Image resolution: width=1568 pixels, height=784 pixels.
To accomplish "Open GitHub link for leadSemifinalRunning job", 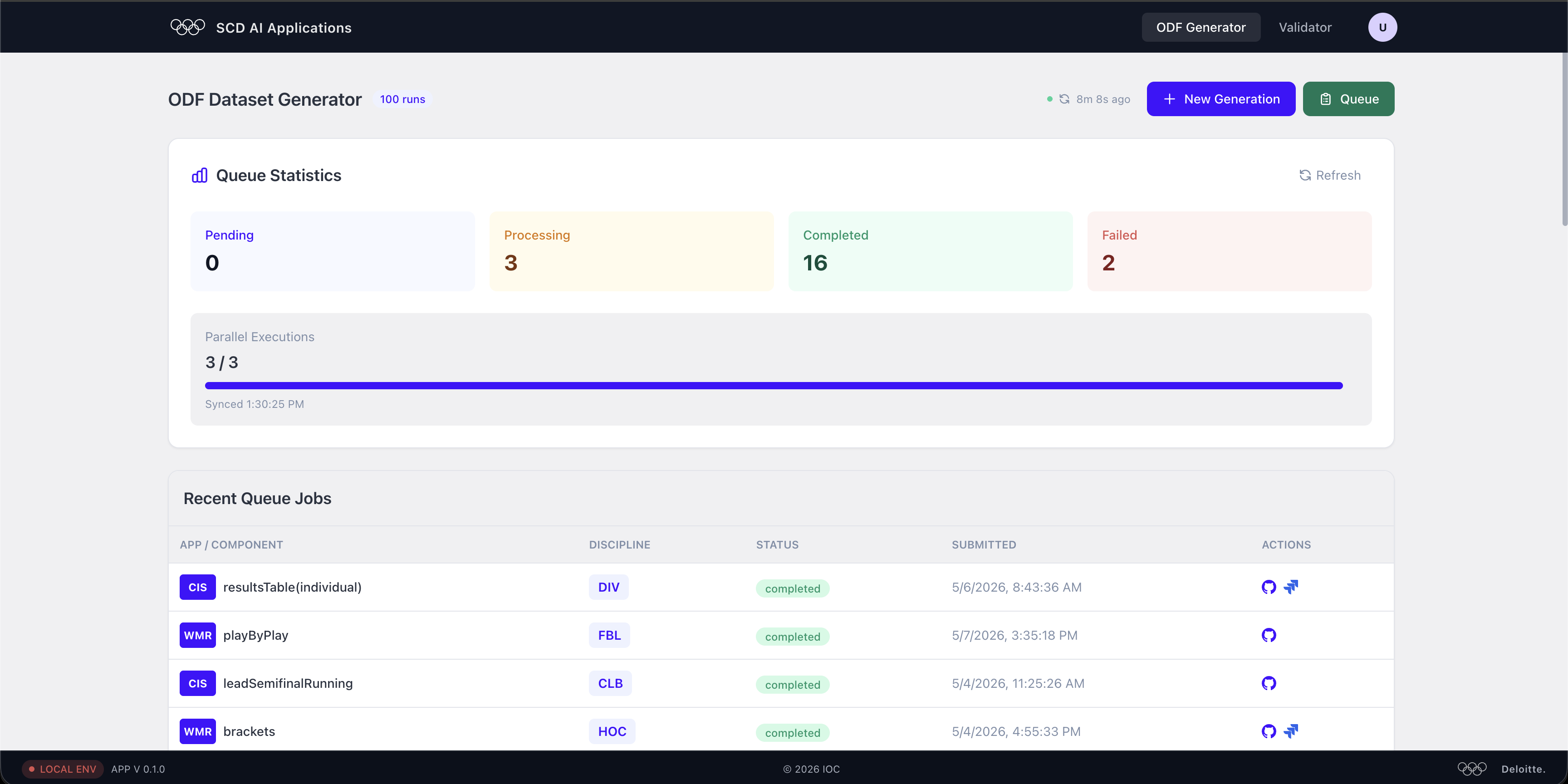I will pyautogui.click(x=1269, y=684).
